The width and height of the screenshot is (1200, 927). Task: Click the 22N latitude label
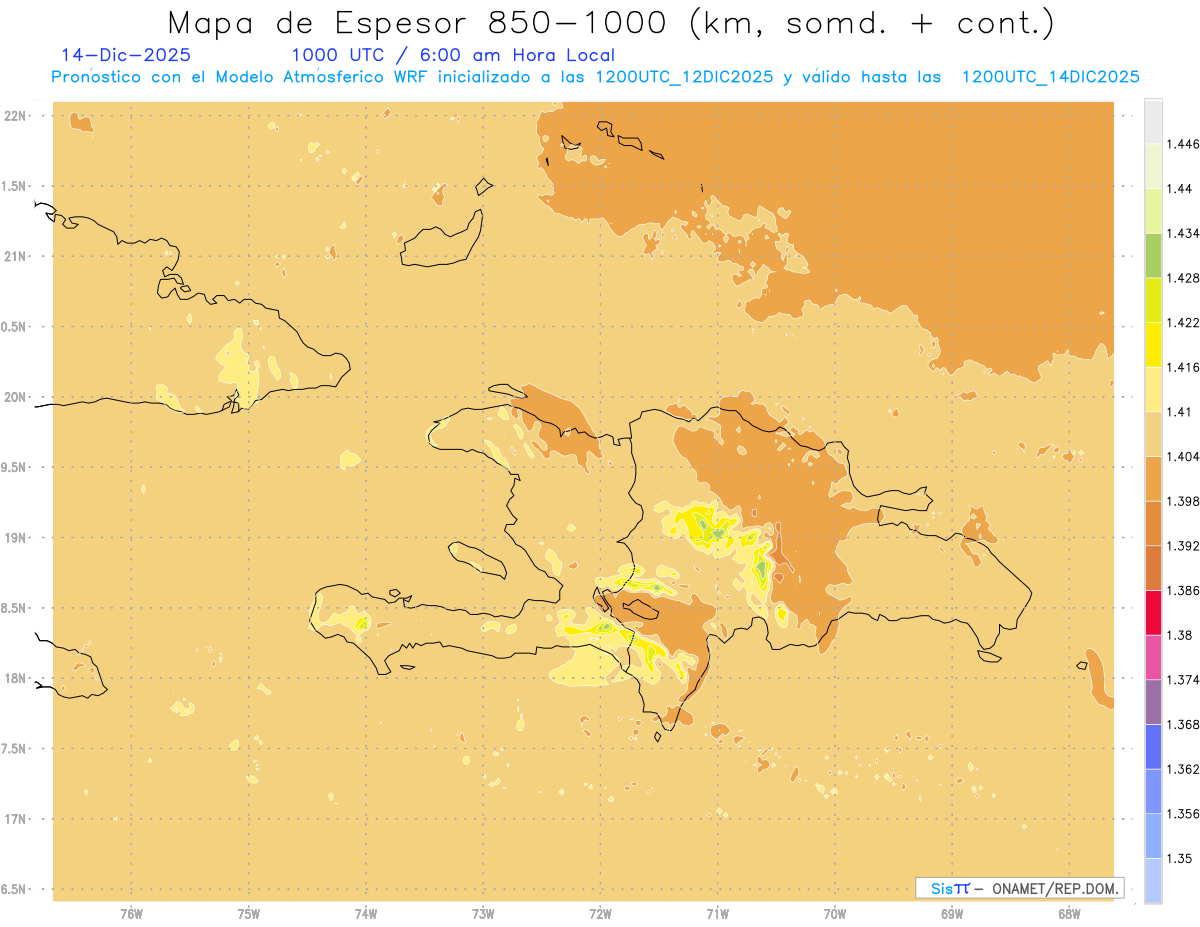click(x=17, y=116)
